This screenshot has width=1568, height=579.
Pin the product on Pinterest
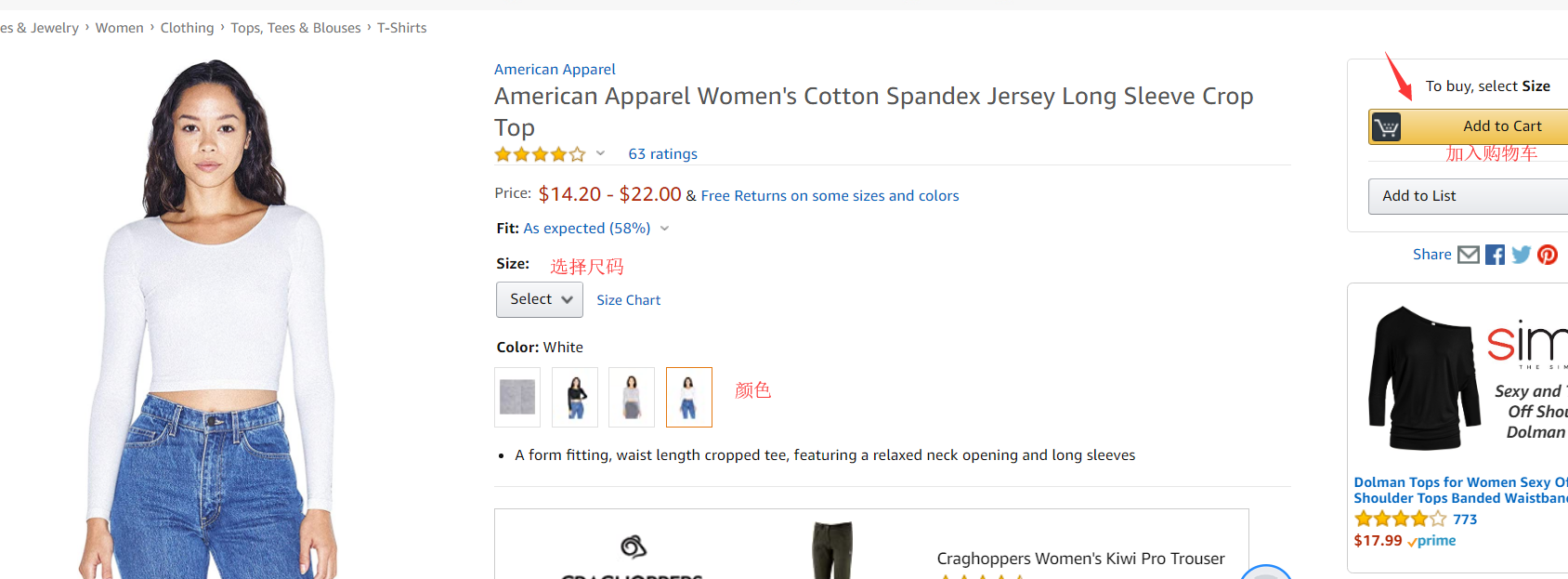pos(1548,255)
